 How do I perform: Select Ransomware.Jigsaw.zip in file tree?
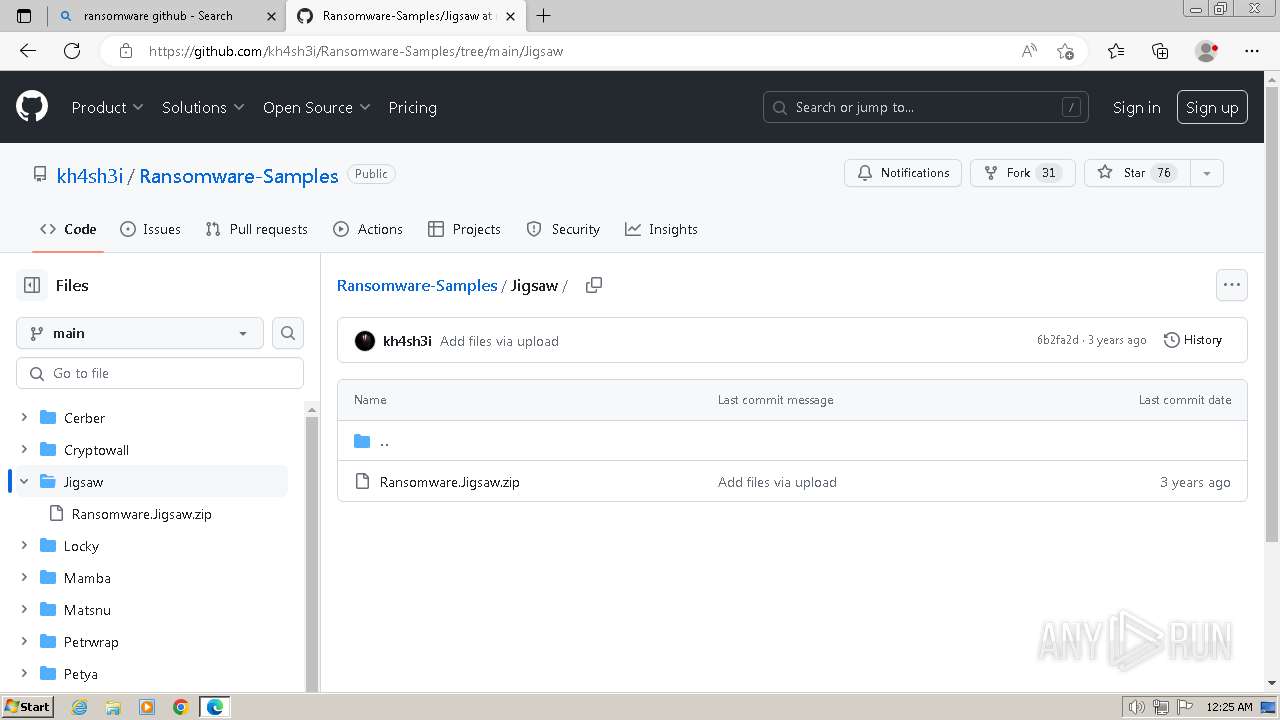point(142,514)
